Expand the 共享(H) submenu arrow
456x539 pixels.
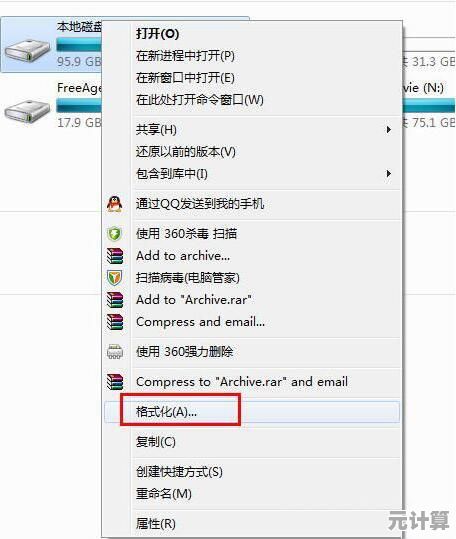pos(389,130)
